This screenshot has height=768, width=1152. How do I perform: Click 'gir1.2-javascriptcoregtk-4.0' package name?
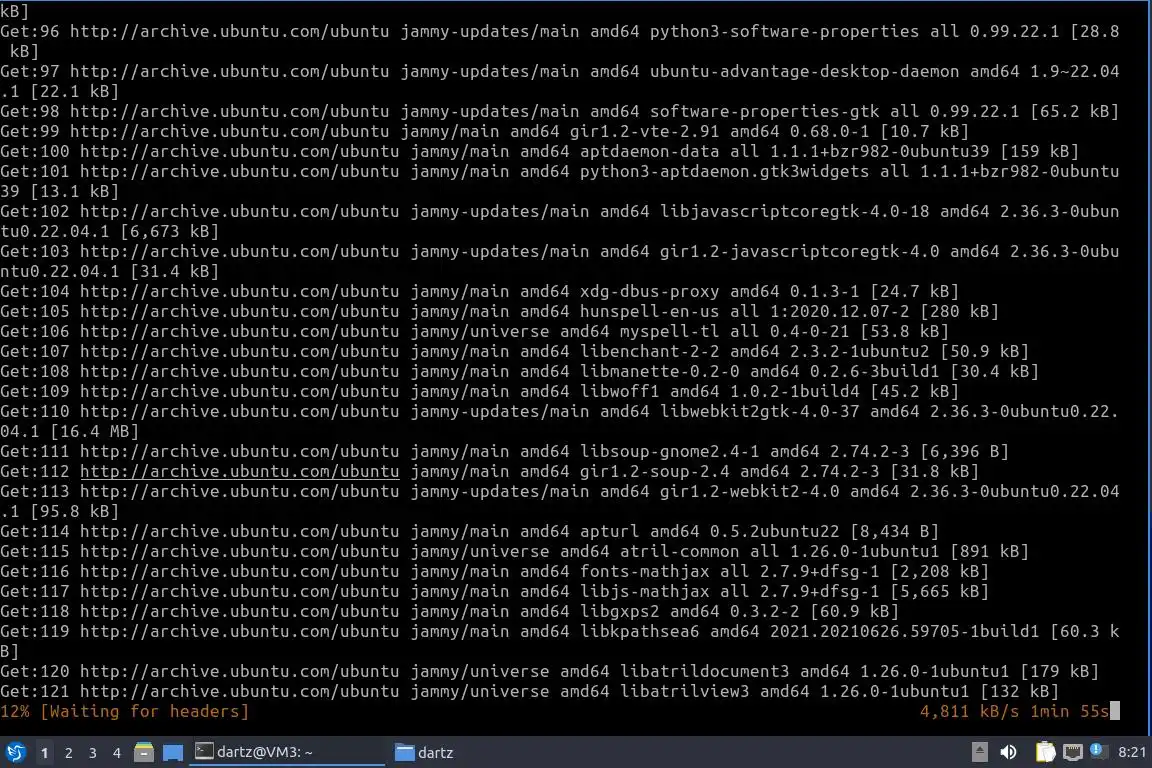799,251
